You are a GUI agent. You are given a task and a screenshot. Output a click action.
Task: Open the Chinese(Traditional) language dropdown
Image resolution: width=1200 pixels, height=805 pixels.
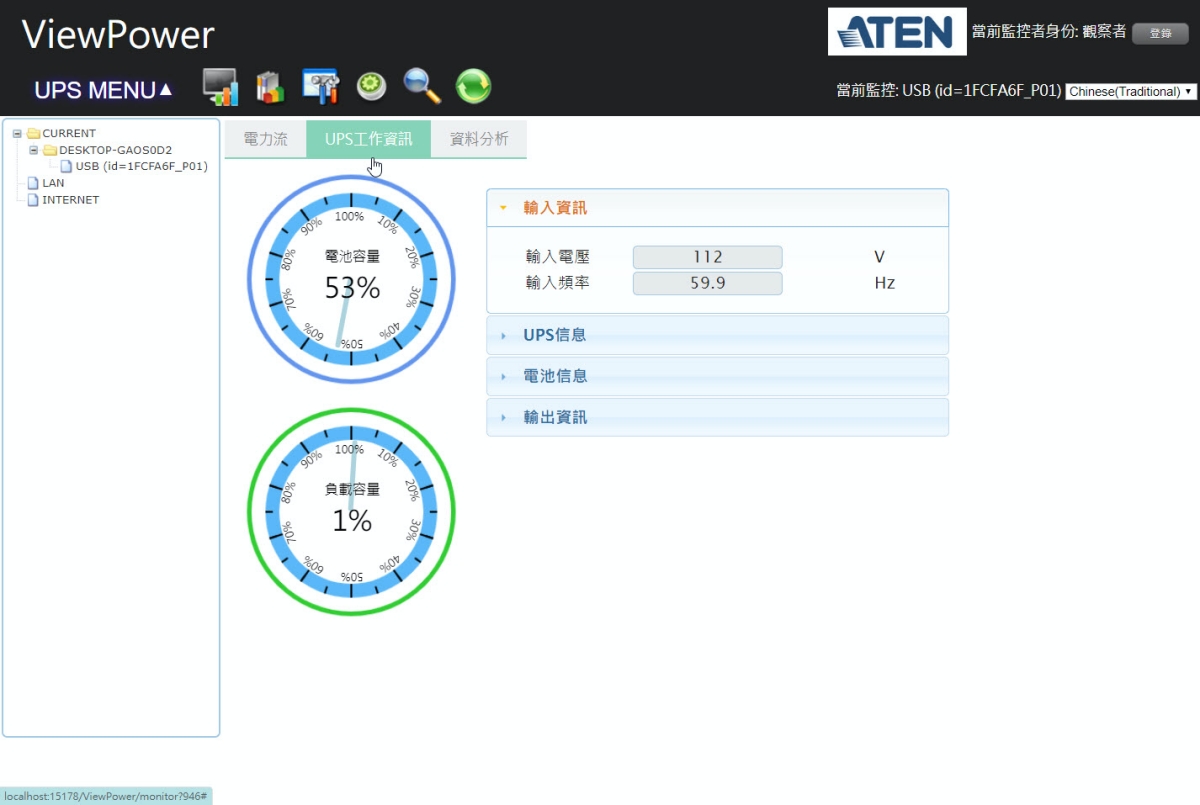click(1131, 91)
